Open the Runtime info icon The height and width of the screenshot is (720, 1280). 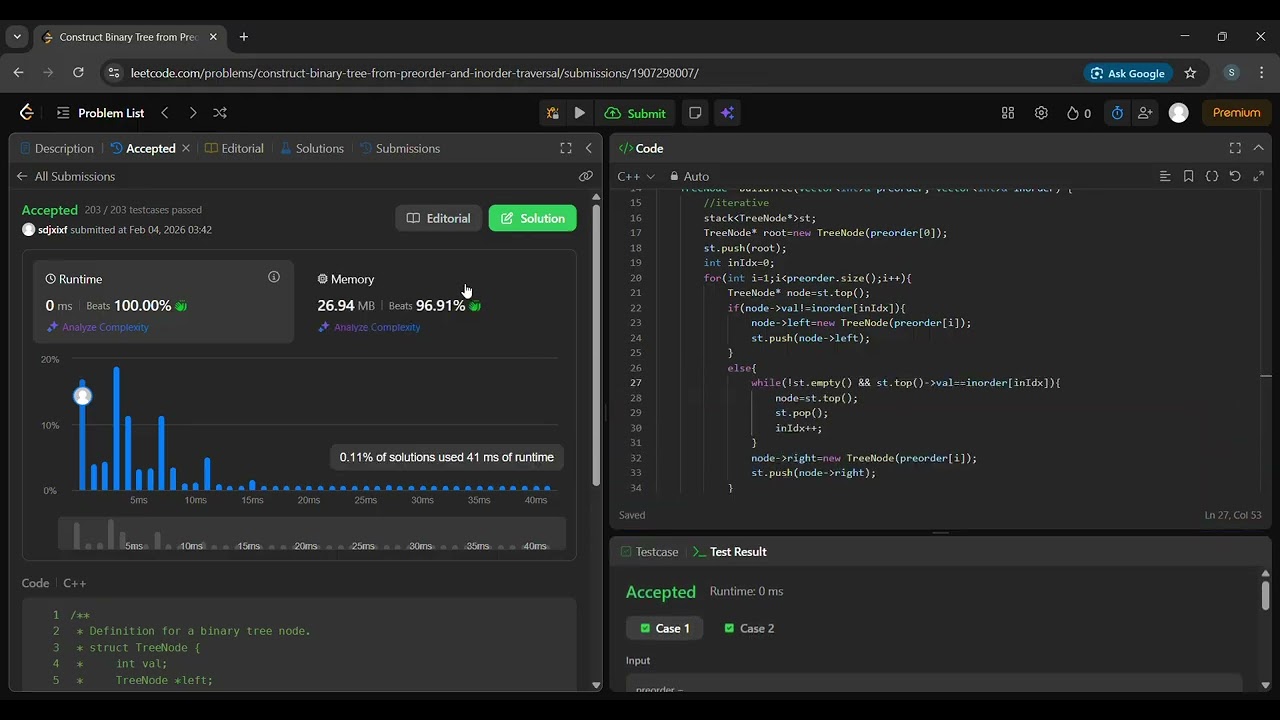[274, 277]
